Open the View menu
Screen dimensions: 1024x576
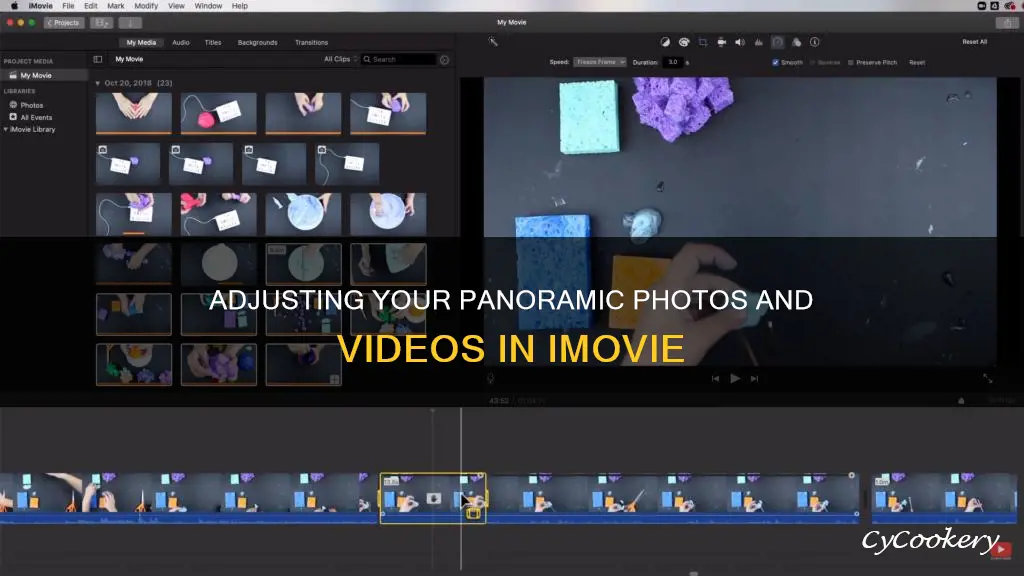tap(176, 6)
